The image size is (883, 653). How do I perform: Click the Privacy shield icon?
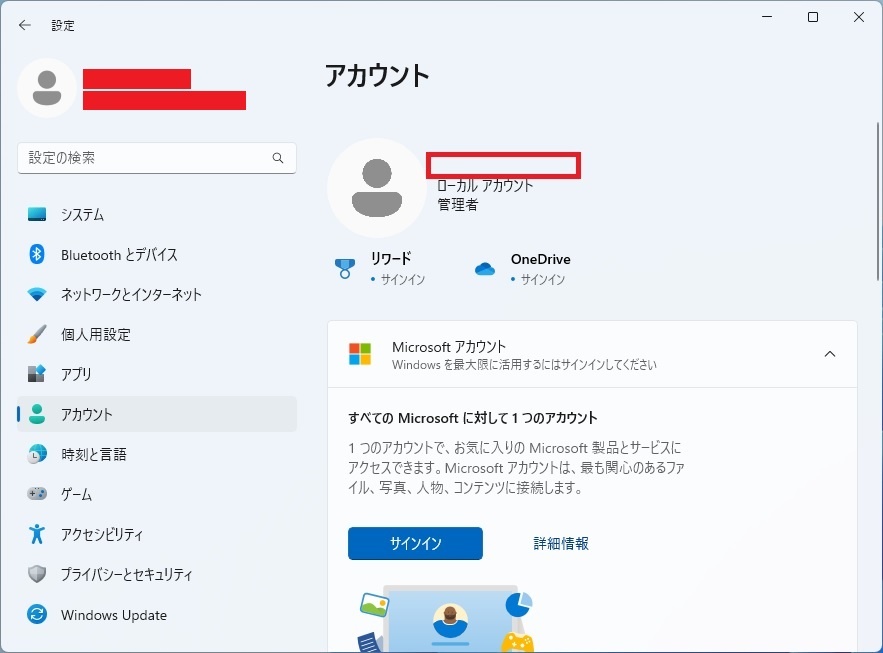tap(37, 574)
